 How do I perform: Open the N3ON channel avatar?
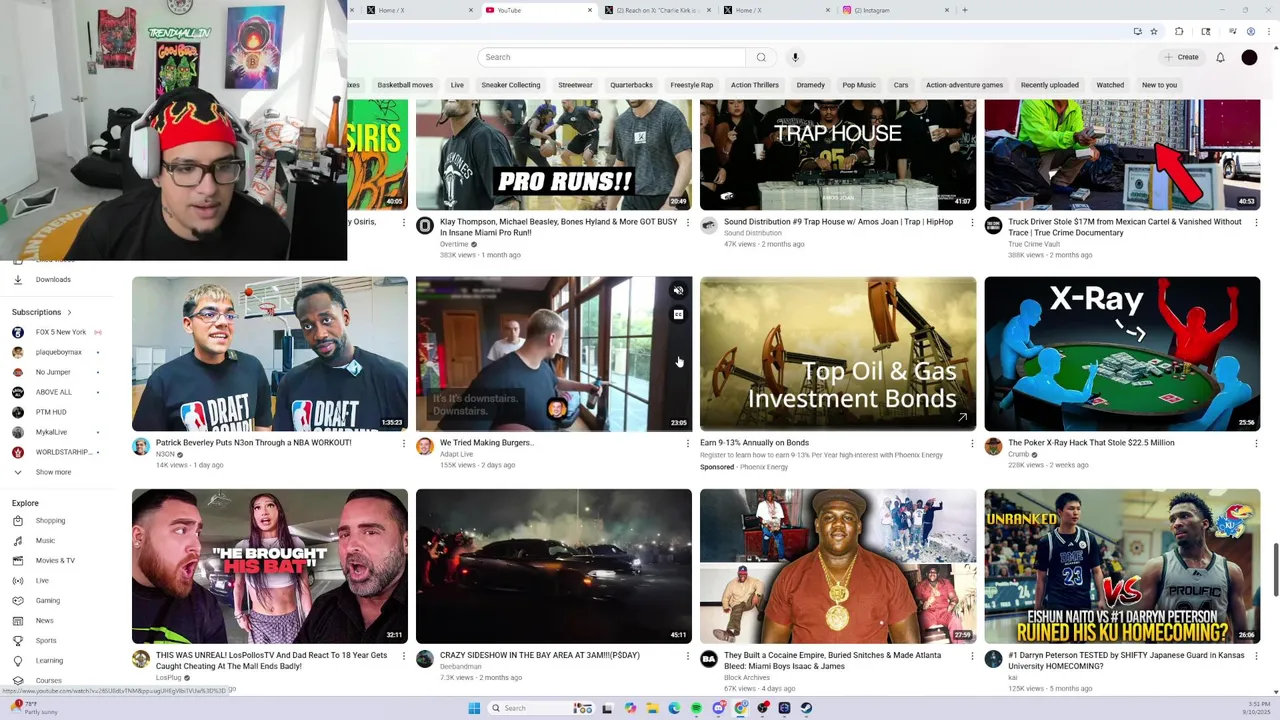[x=141, y=446]
